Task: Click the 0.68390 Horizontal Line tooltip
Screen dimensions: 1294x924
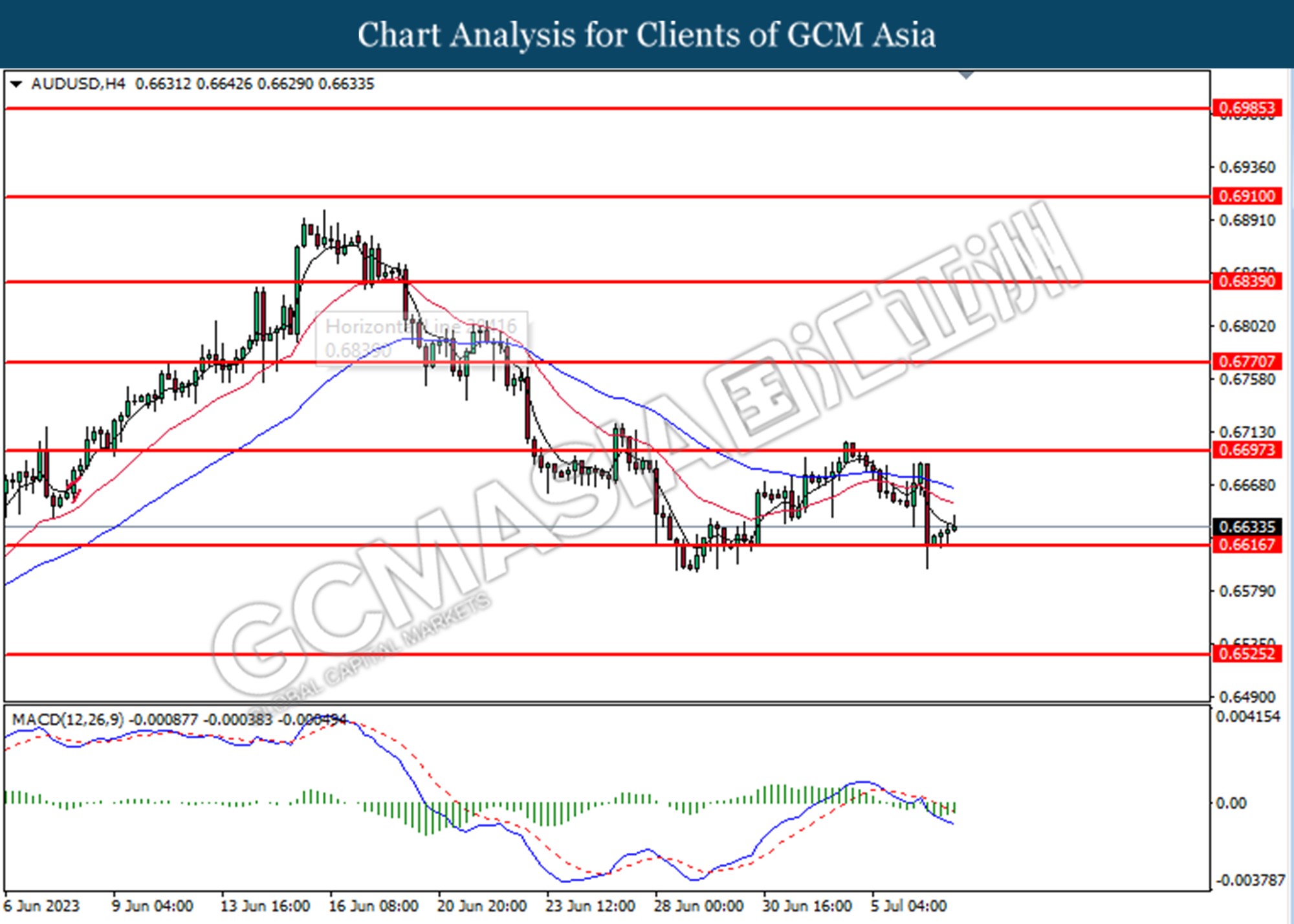Action: [421, 338]
